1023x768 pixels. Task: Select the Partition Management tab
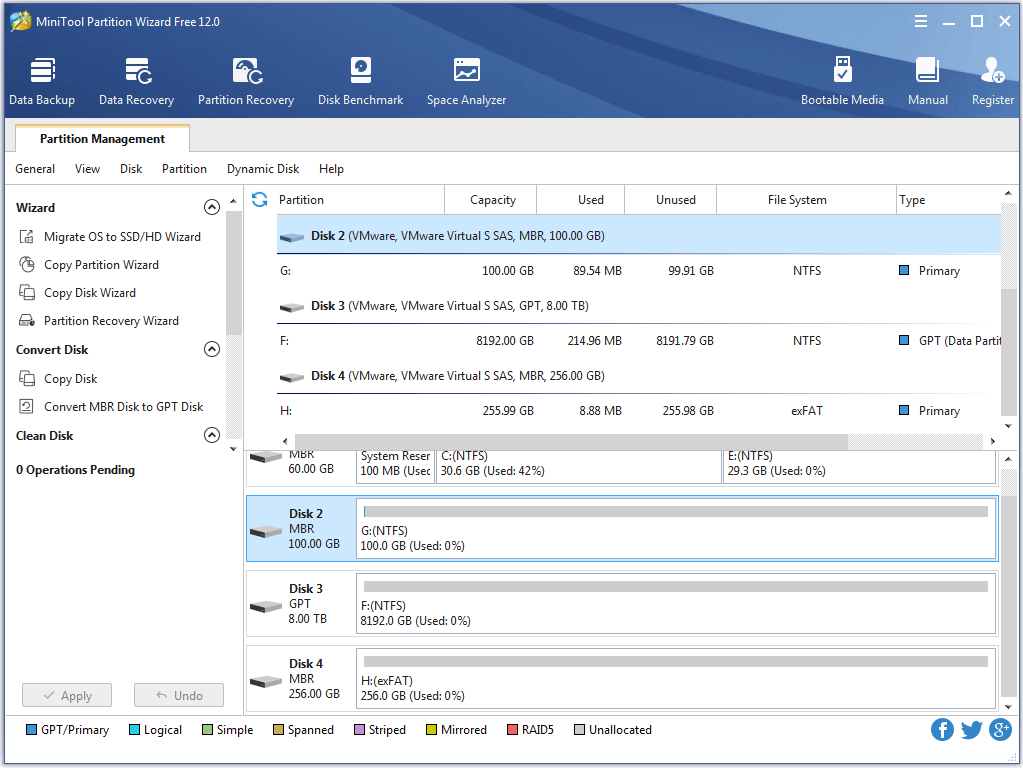pyautogui.click(x=102, y=138)
